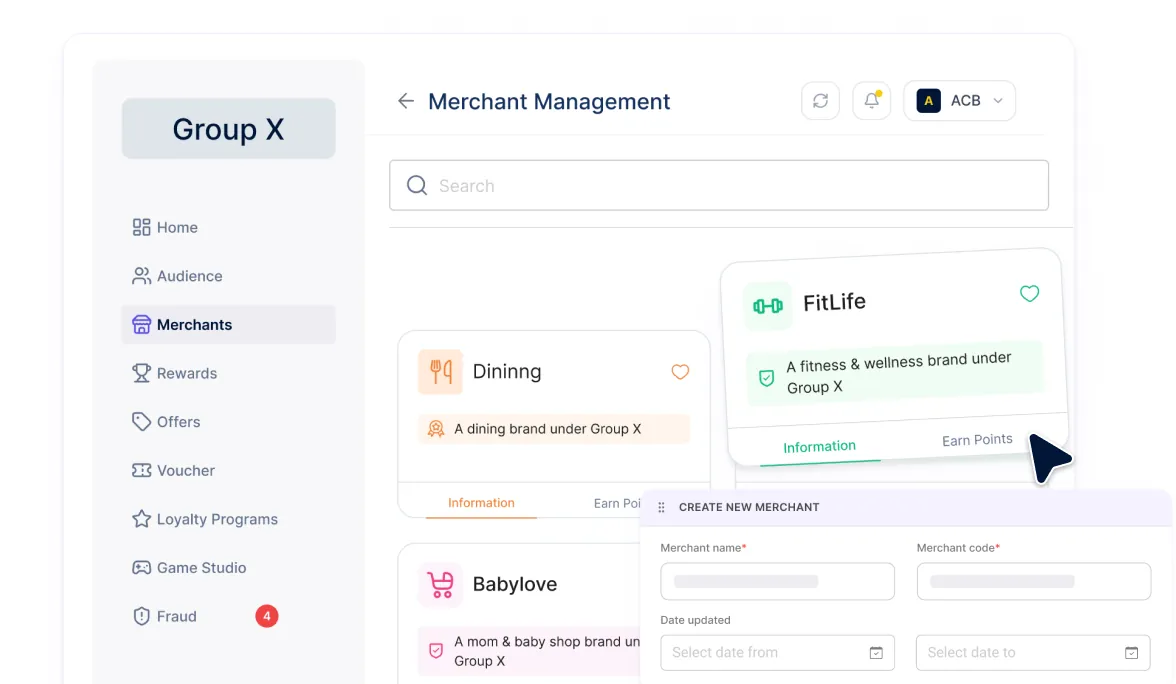
Task: Click the shield icon in FitLife description
Action: pos(766,378)
